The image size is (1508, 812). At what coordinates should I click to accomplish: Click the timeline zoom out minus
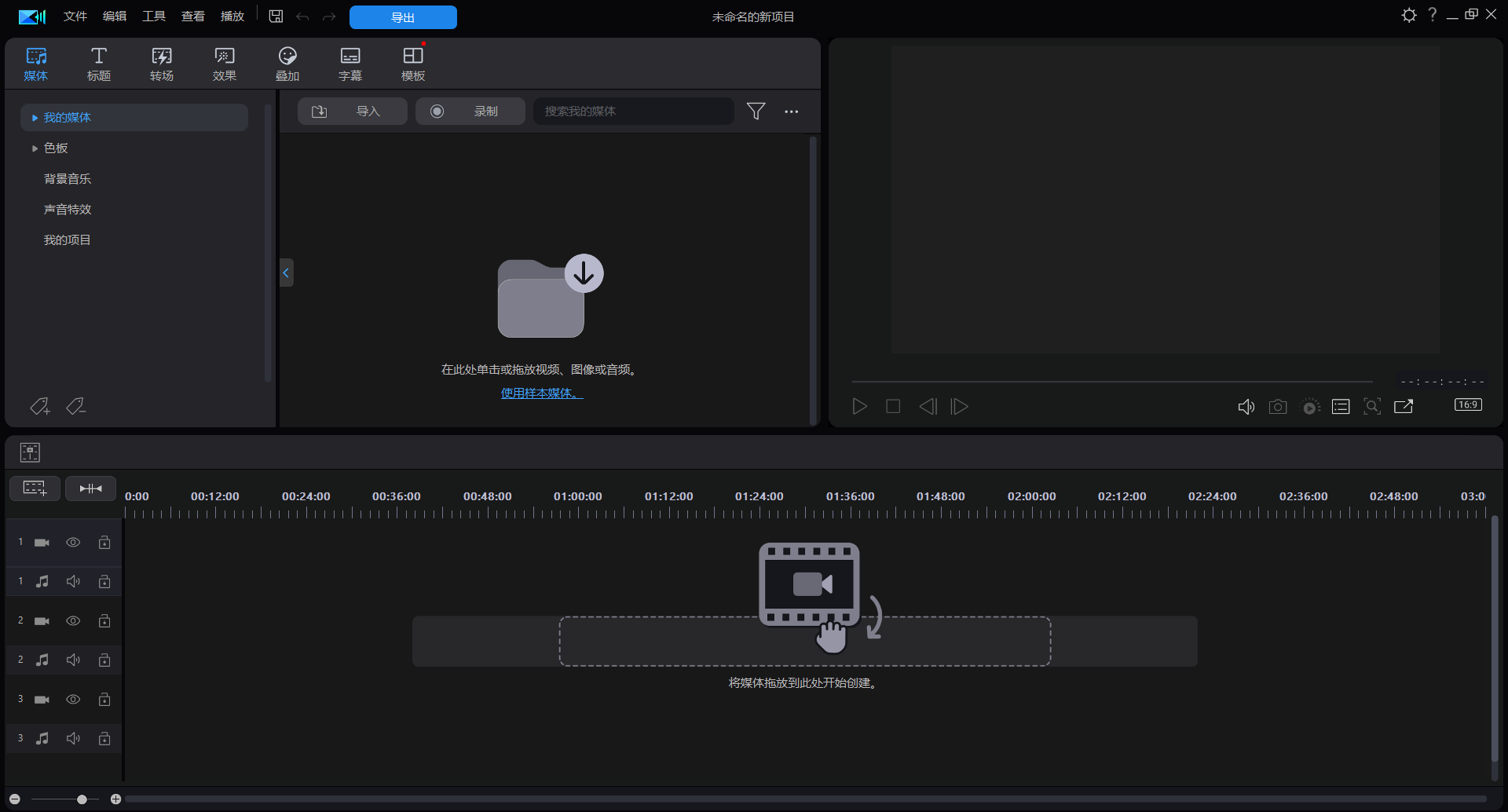pos(15,799)
